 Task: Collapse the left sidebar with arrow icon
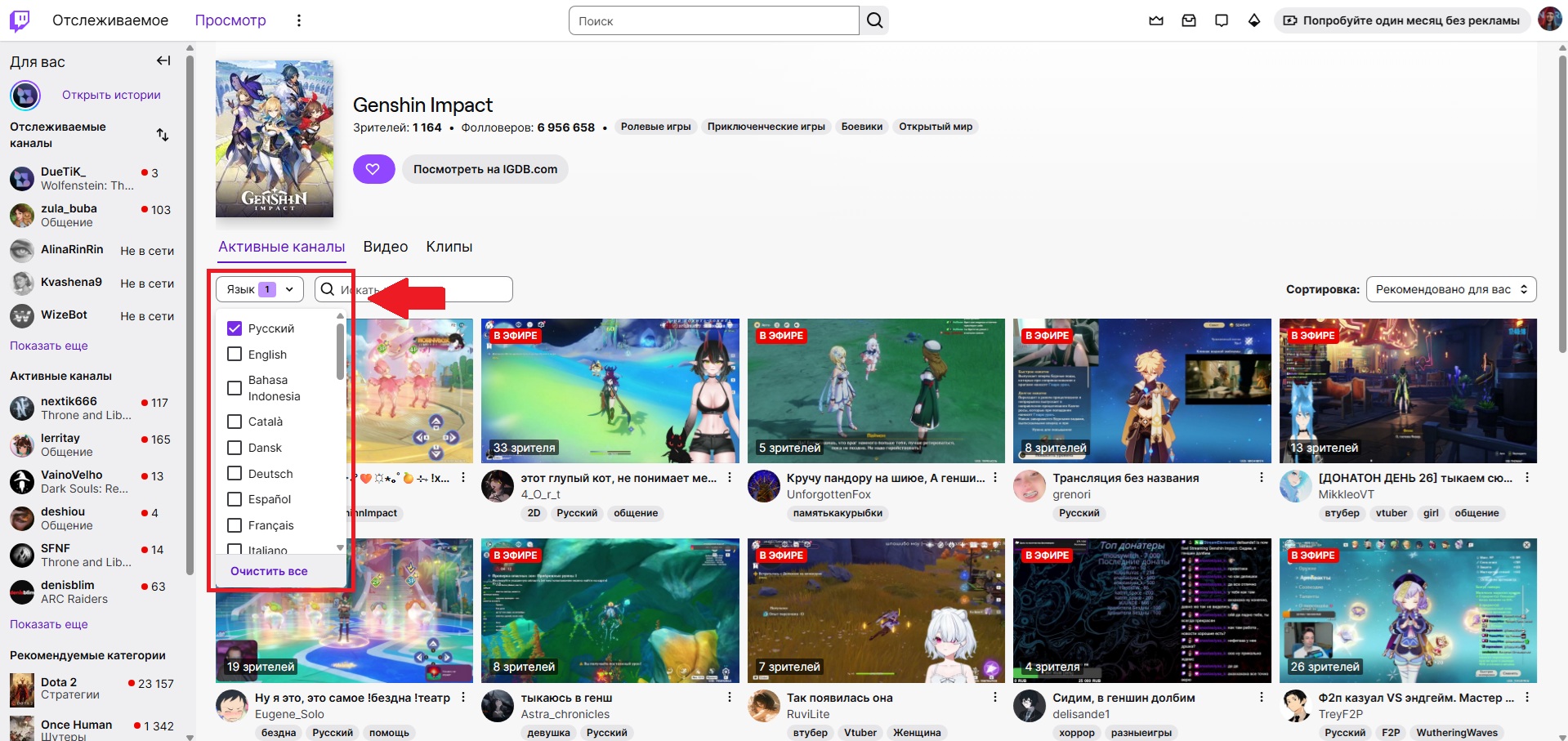click(163, 60)
